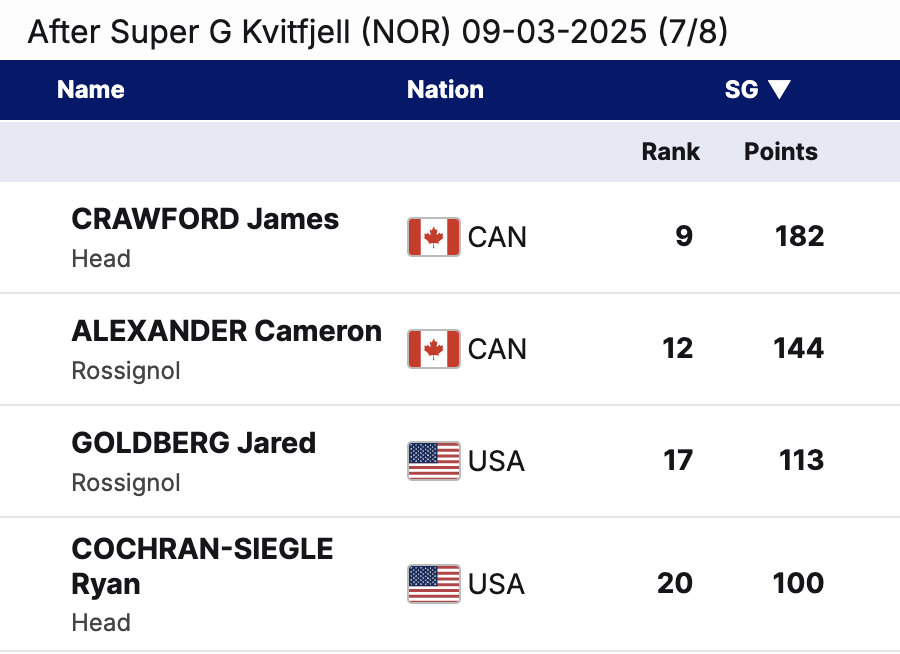Click the Points subheader
The image size is (900, 654).
pos(781,152)
